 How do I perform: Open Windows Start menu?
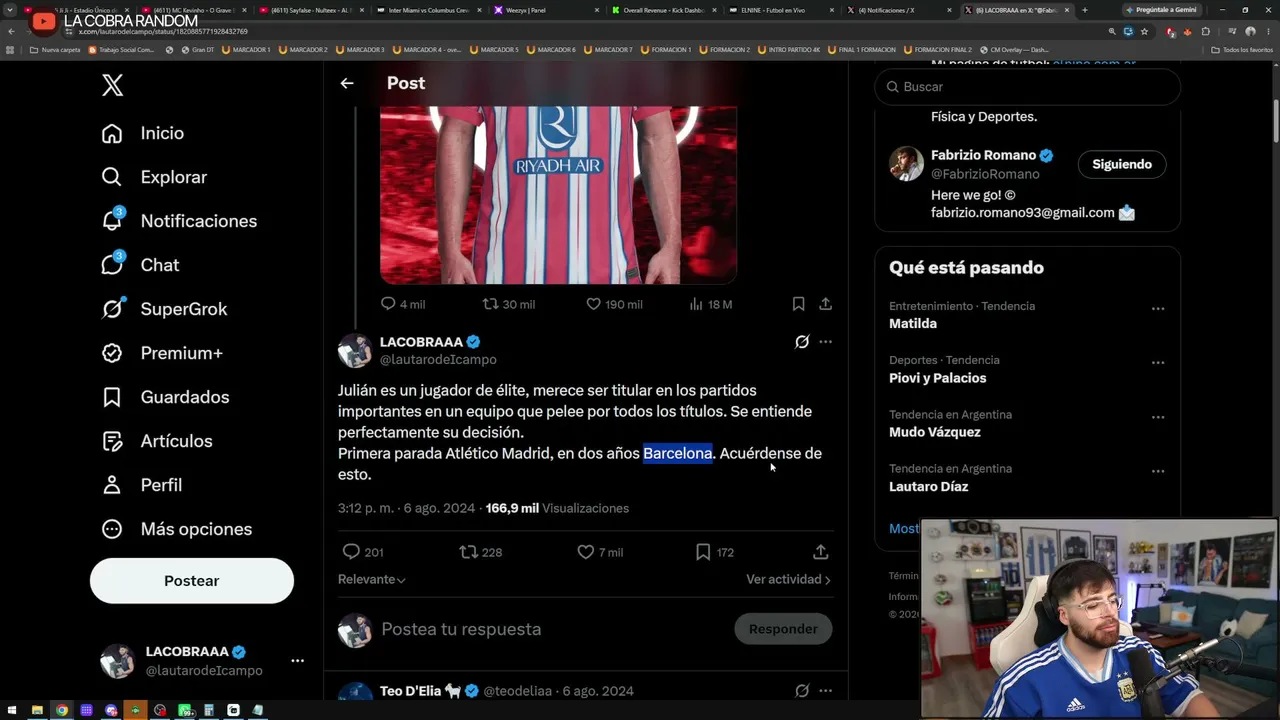tap(13, 710)
